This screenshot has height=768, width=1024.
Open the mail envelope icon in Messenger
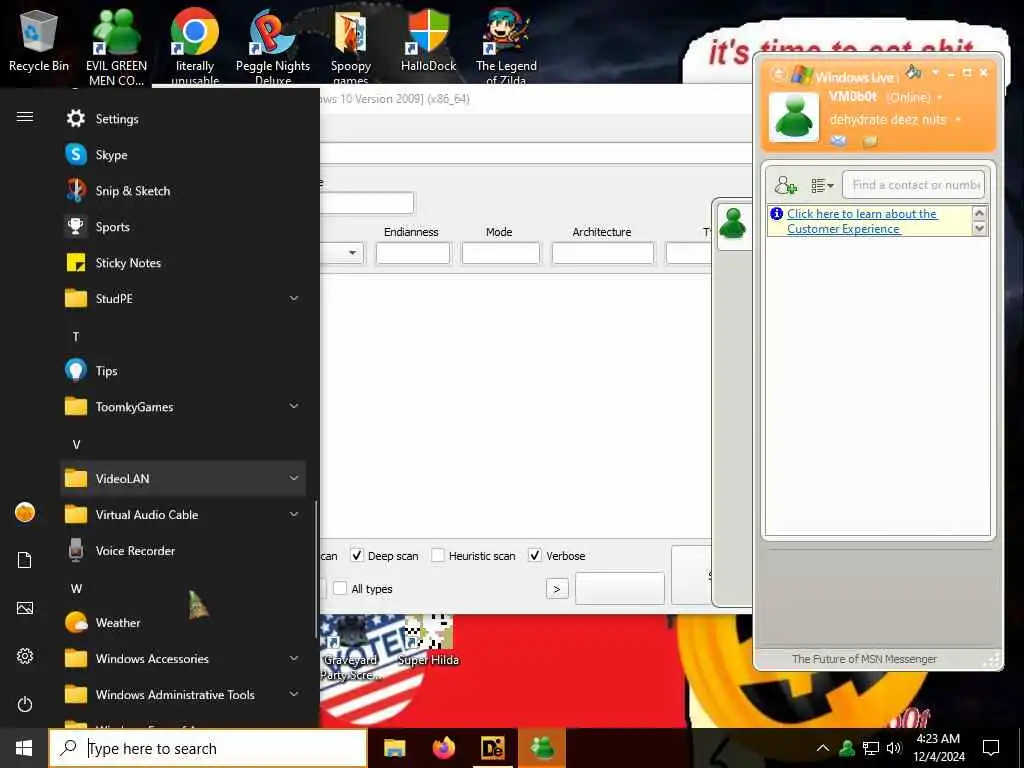click(x=839, y=141)
